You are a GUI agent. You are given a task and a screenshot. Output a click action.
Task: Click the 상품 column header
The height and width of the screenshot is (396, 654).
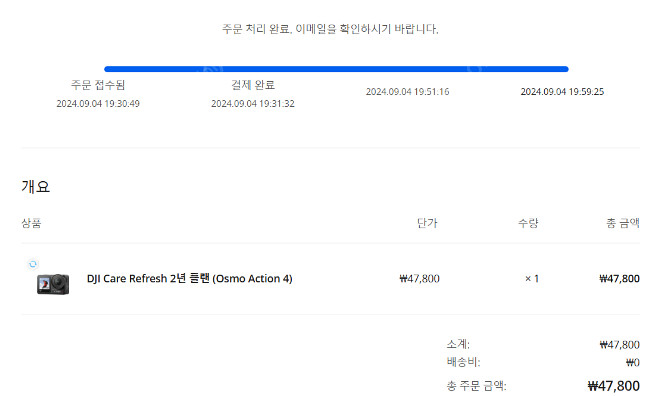click(31, 223)
